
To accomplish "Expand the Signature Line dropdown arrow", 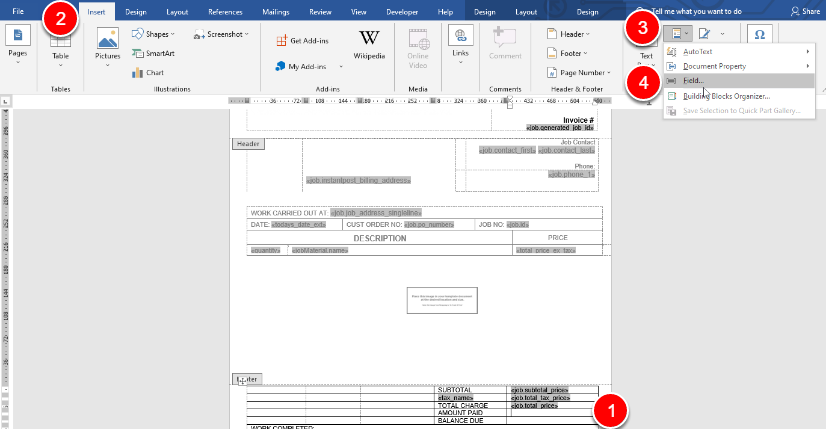I will [722, 34].
